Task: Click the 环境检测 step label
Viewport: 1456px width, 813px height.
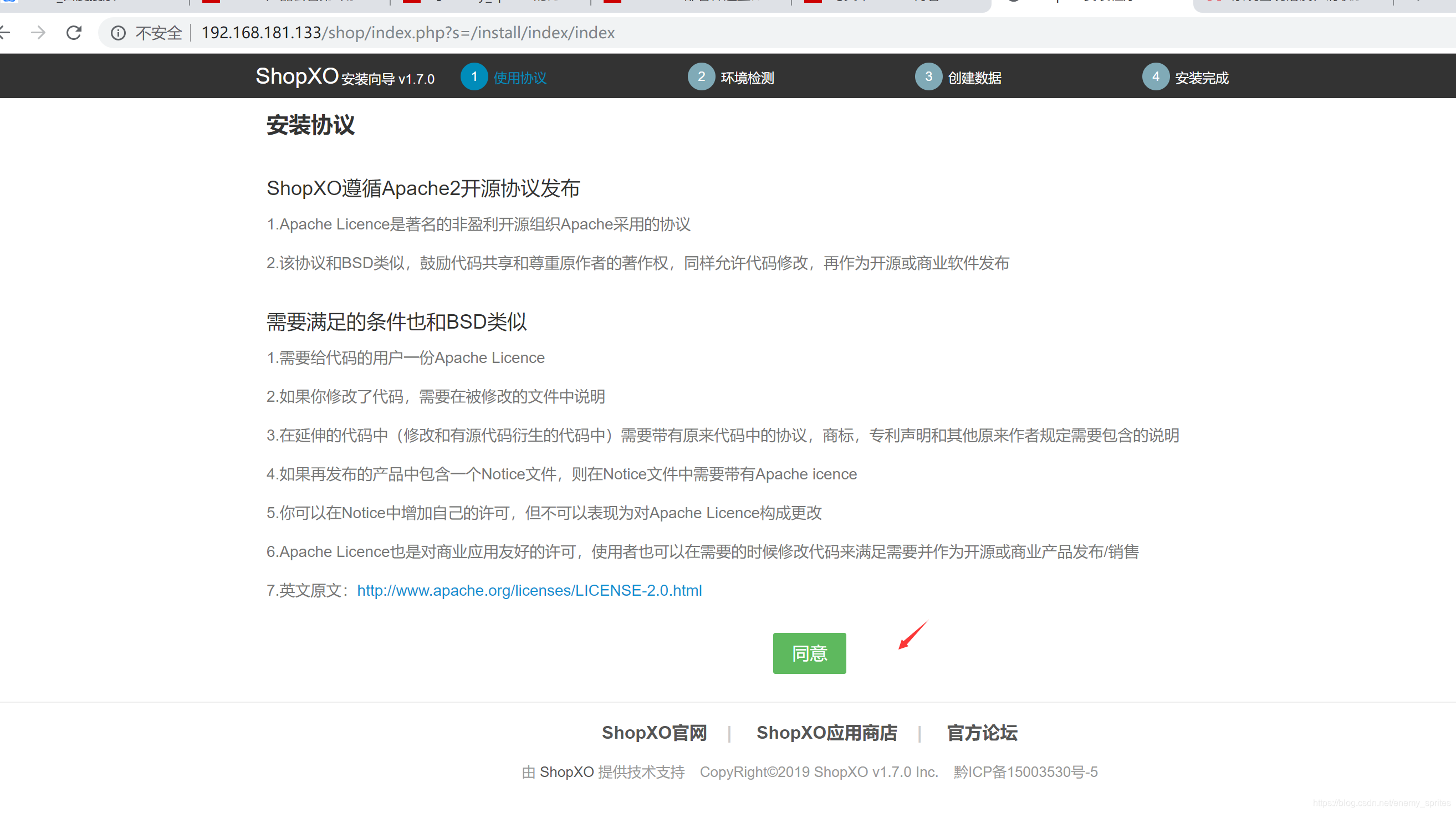Action: (747, 78)
